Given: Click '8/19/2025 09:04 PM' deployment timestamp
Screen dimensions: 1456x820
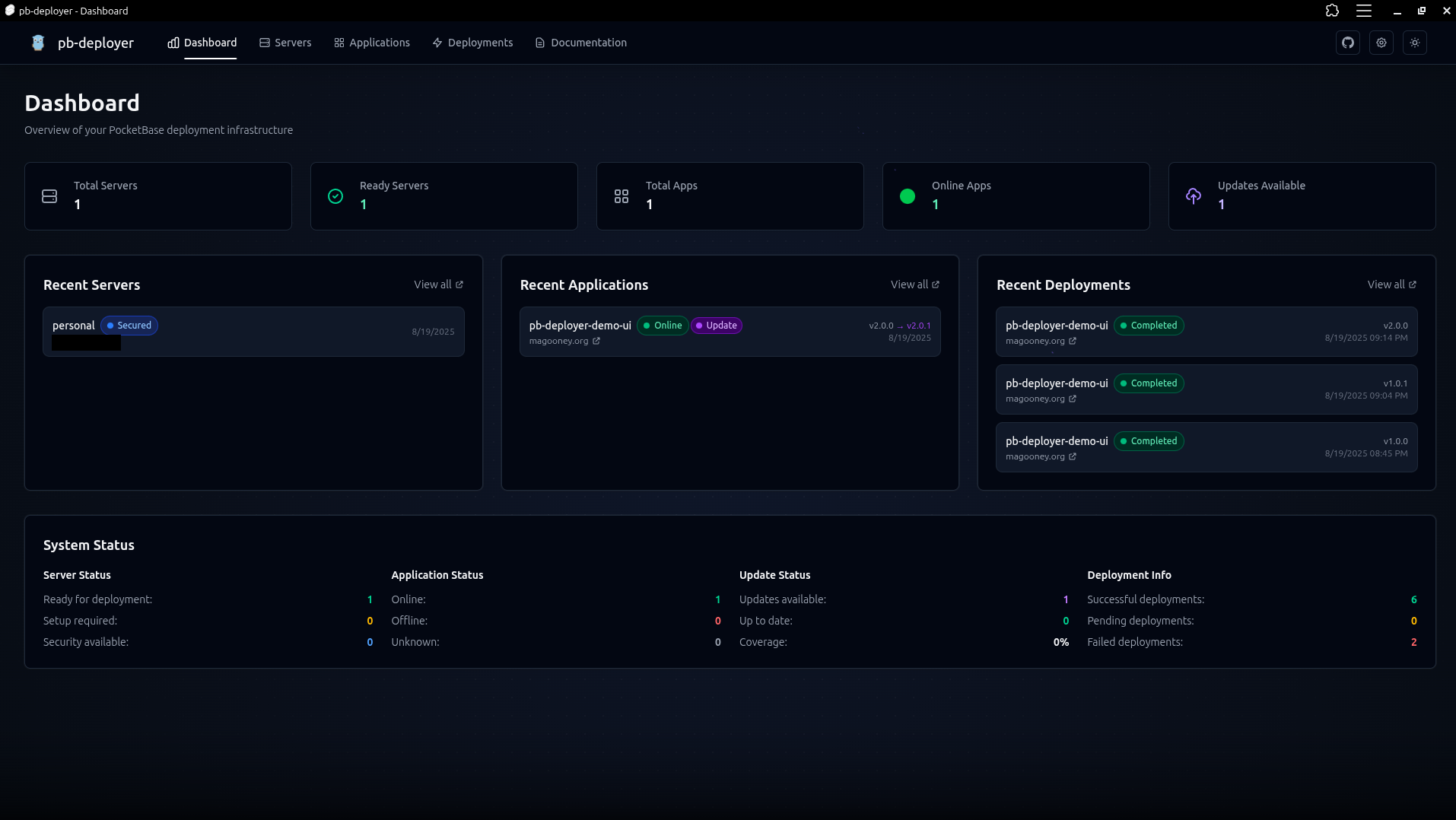Looking at the screenshot, I should (x=1366, y=396).
